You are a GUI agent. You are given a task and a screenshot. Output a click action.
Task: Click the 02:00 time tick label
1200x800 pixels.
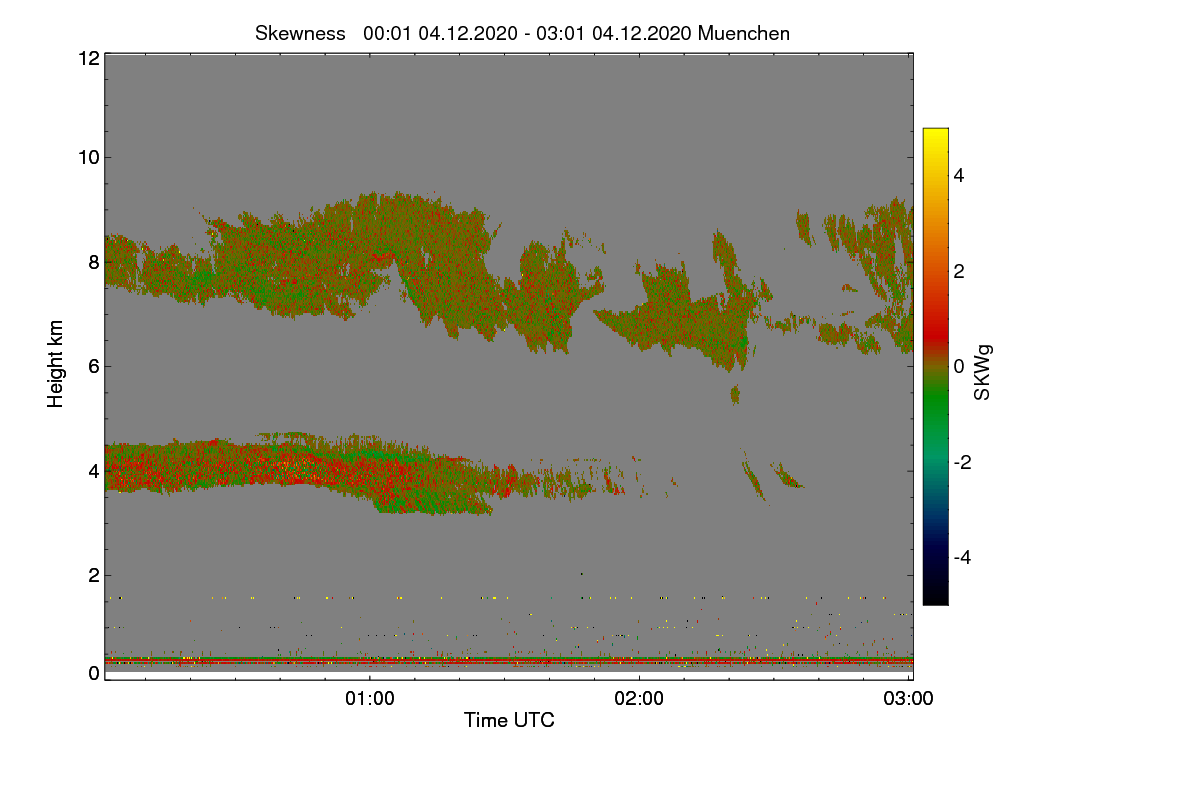pyautogui.click(x=639, y=698)
